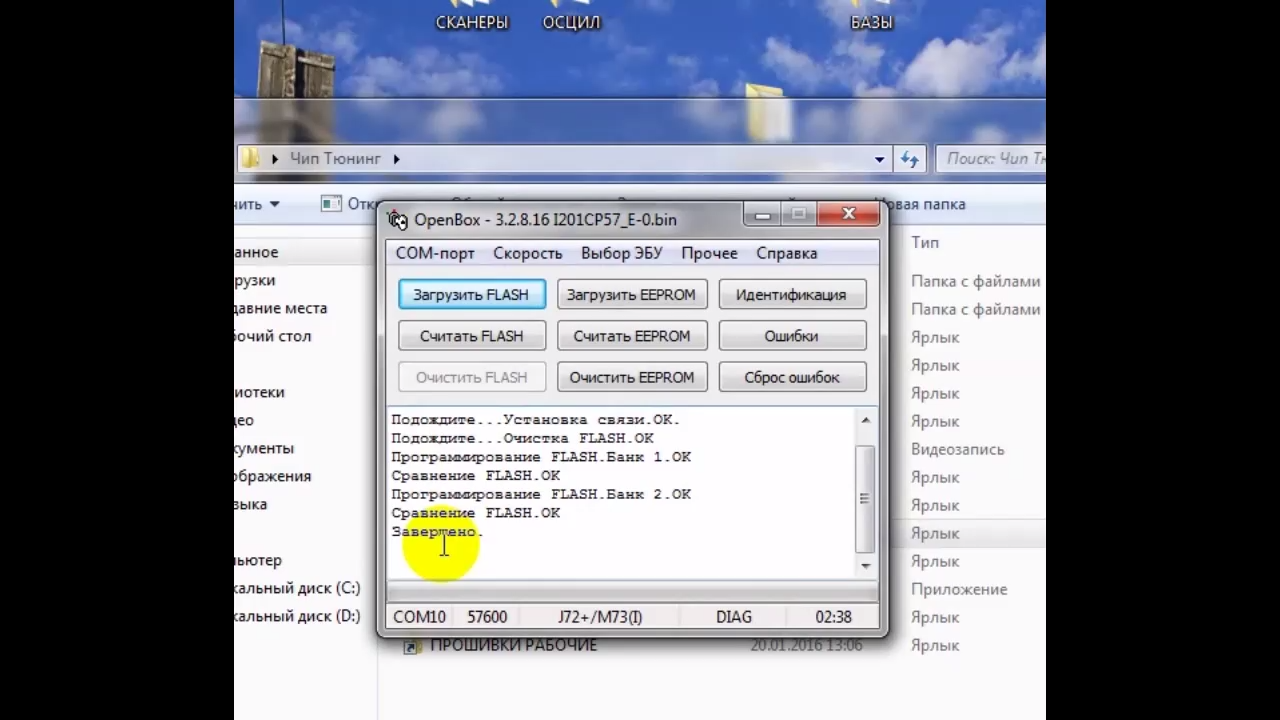Click the folder icon in address bar
The image size is (1280, 720).
251,158
